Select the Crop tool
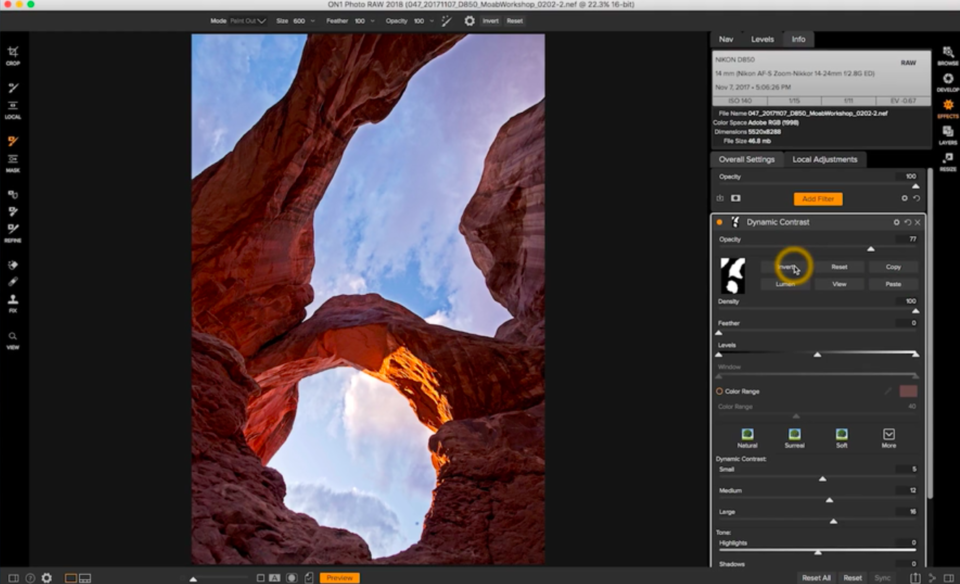The height and width of the screenshot is (584, 960). coord(13,53)
